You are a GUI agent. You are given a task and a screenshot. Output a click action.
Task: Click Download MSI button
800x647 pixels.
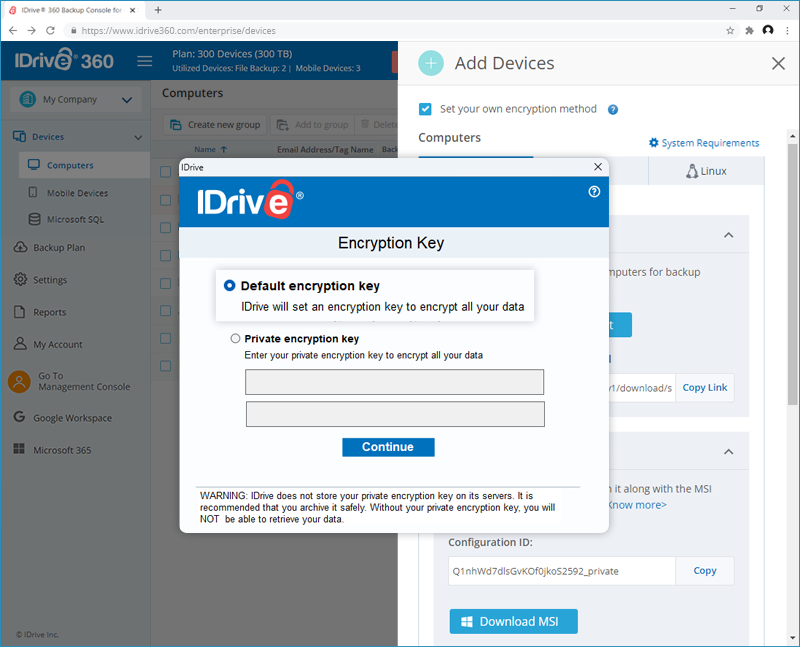click(513, 621)
